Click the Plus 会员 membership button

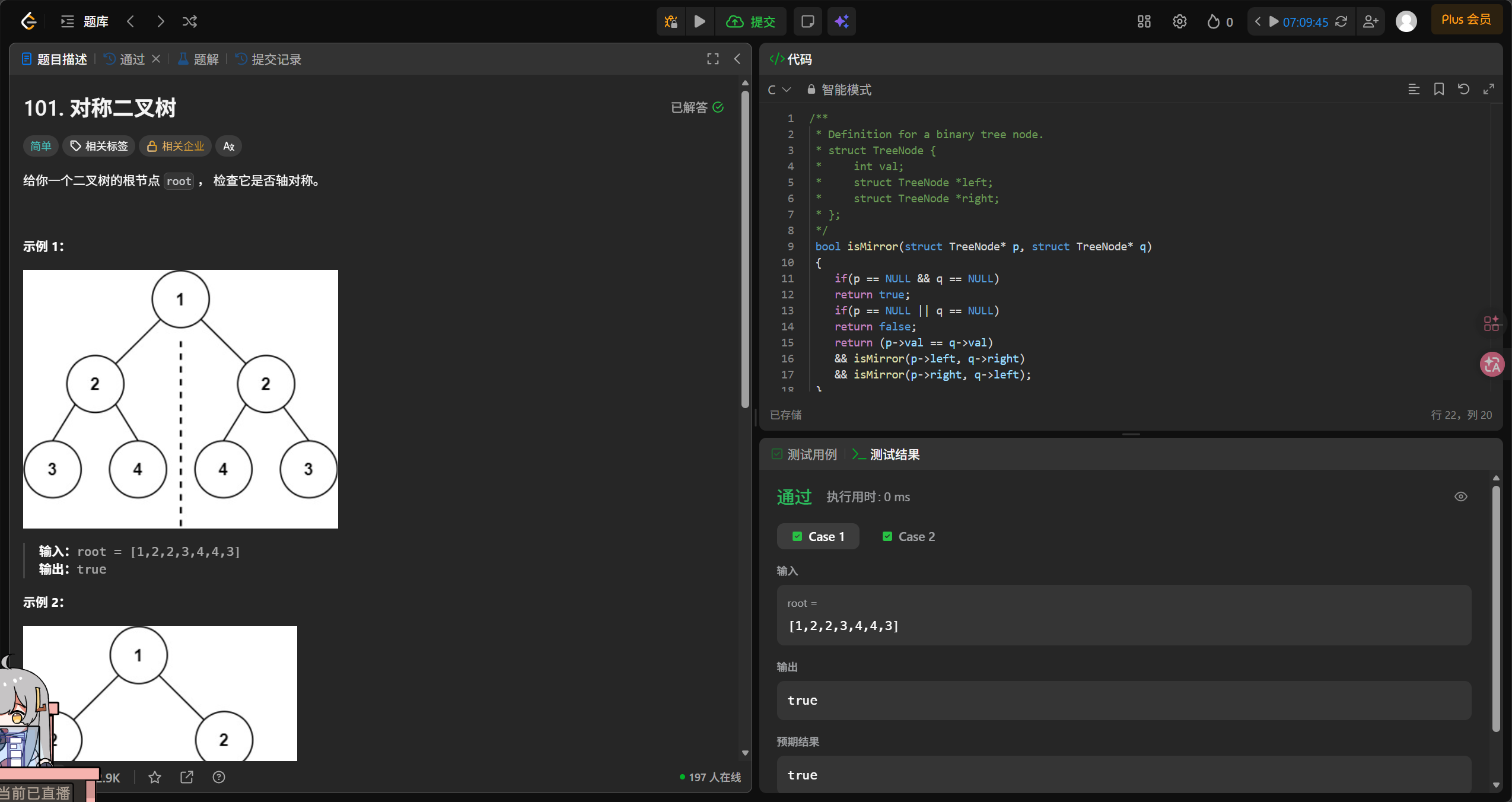click(1466, 20)
